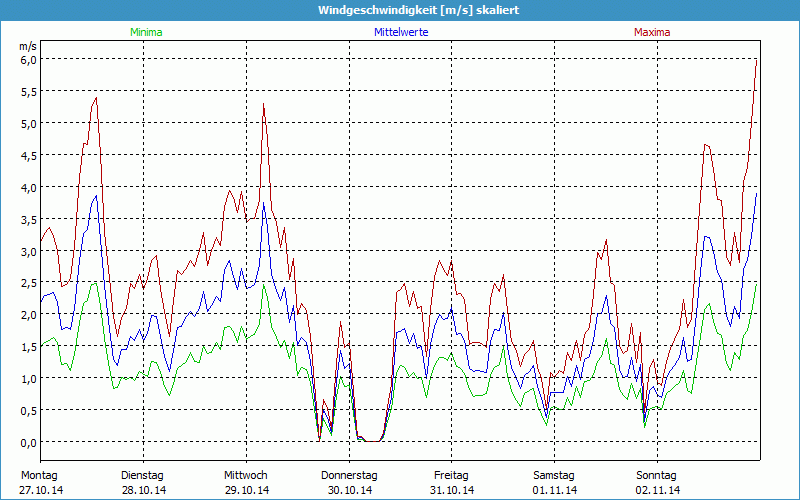
Task: Click the 3,0 y-axis value
Action: pos(29,251)
